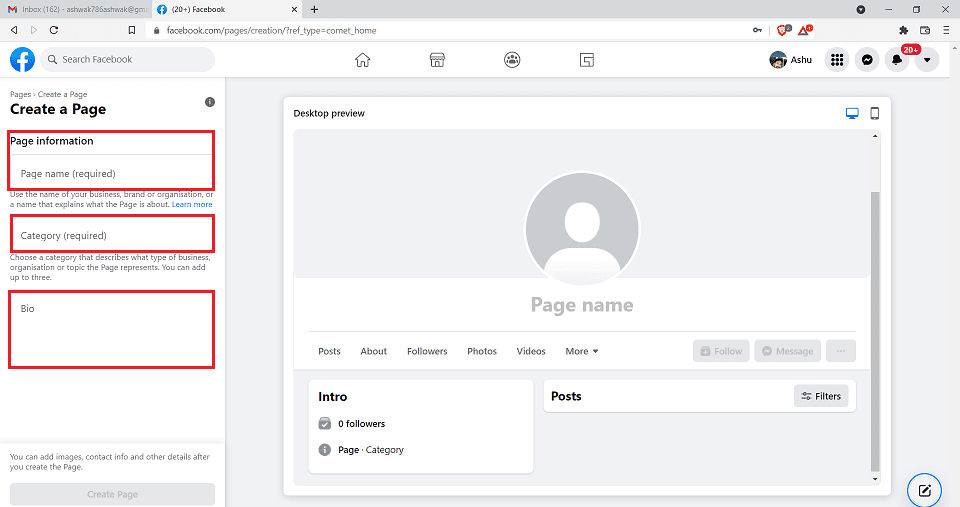960x507 pixels.
Task: Click the 0 followers text
Action: (361, 424)
